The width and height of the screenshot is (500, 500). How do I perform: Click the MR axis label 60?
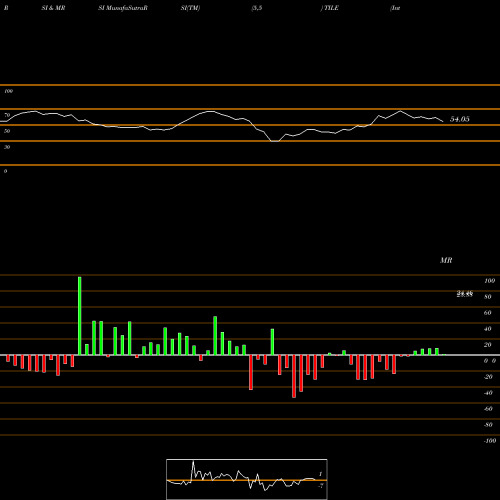pyautogui.click(x=488, y=313)
